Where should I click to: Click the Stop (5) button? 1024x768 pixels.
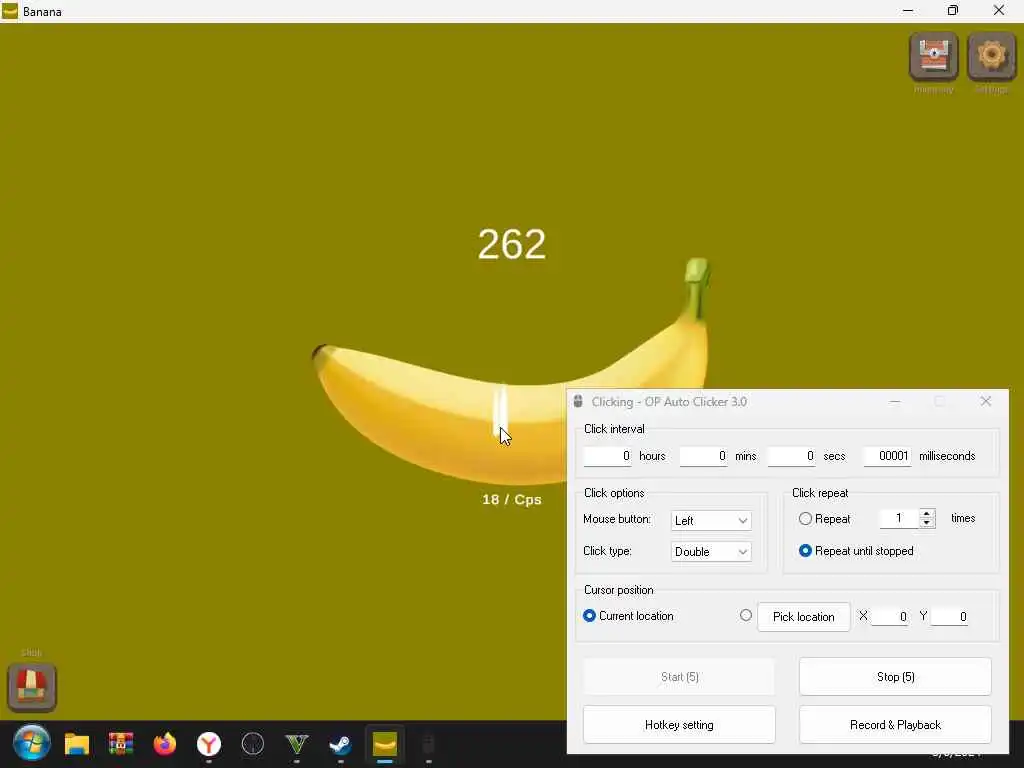click(895, 677)
